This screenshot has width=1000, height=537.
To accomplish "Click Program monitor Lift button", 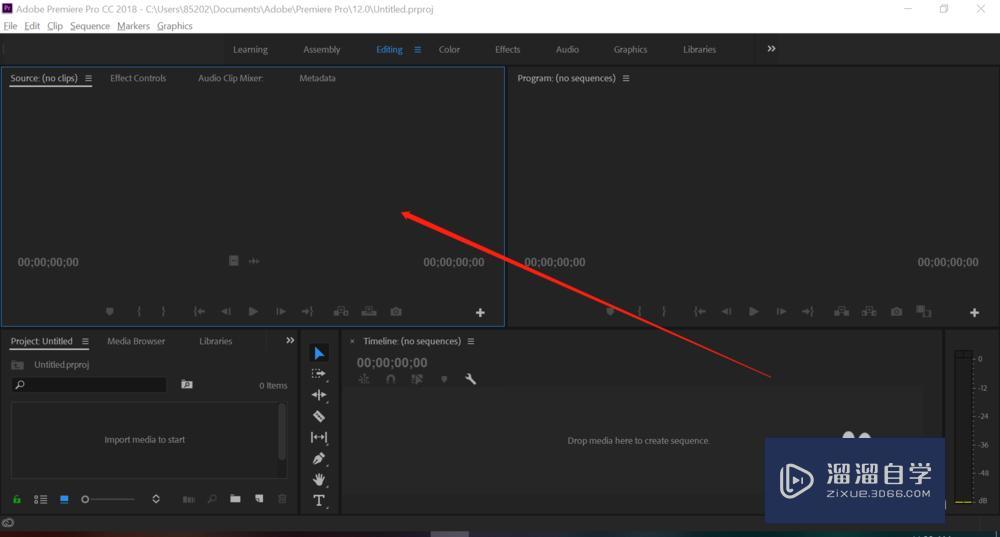I will pyautogui.click(x=841, y=311).
